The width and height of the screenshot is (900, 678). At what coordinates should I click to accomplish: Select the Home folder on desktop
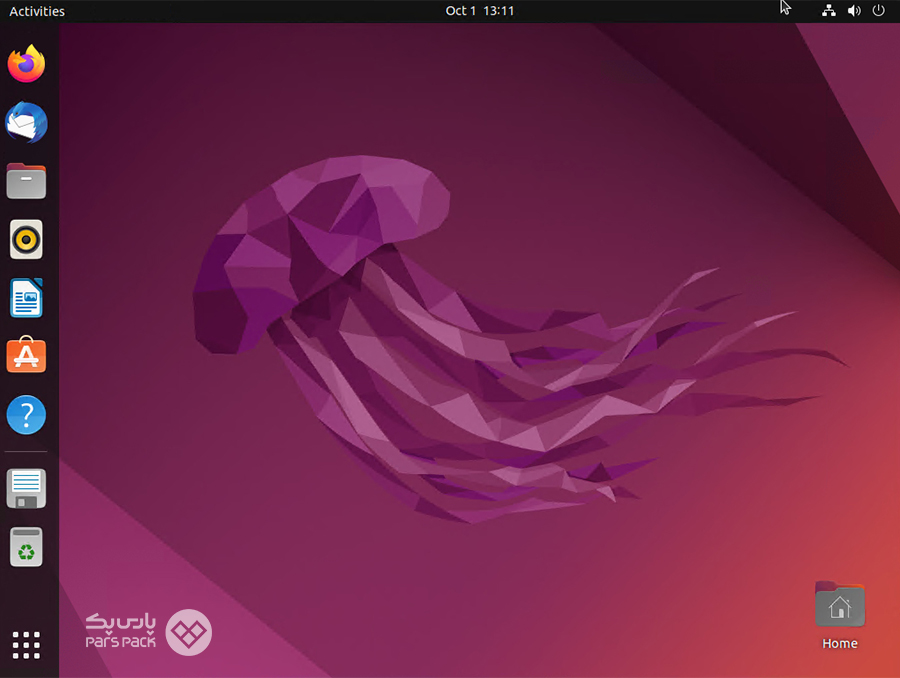pyautogui.click(x=840, y=605)
